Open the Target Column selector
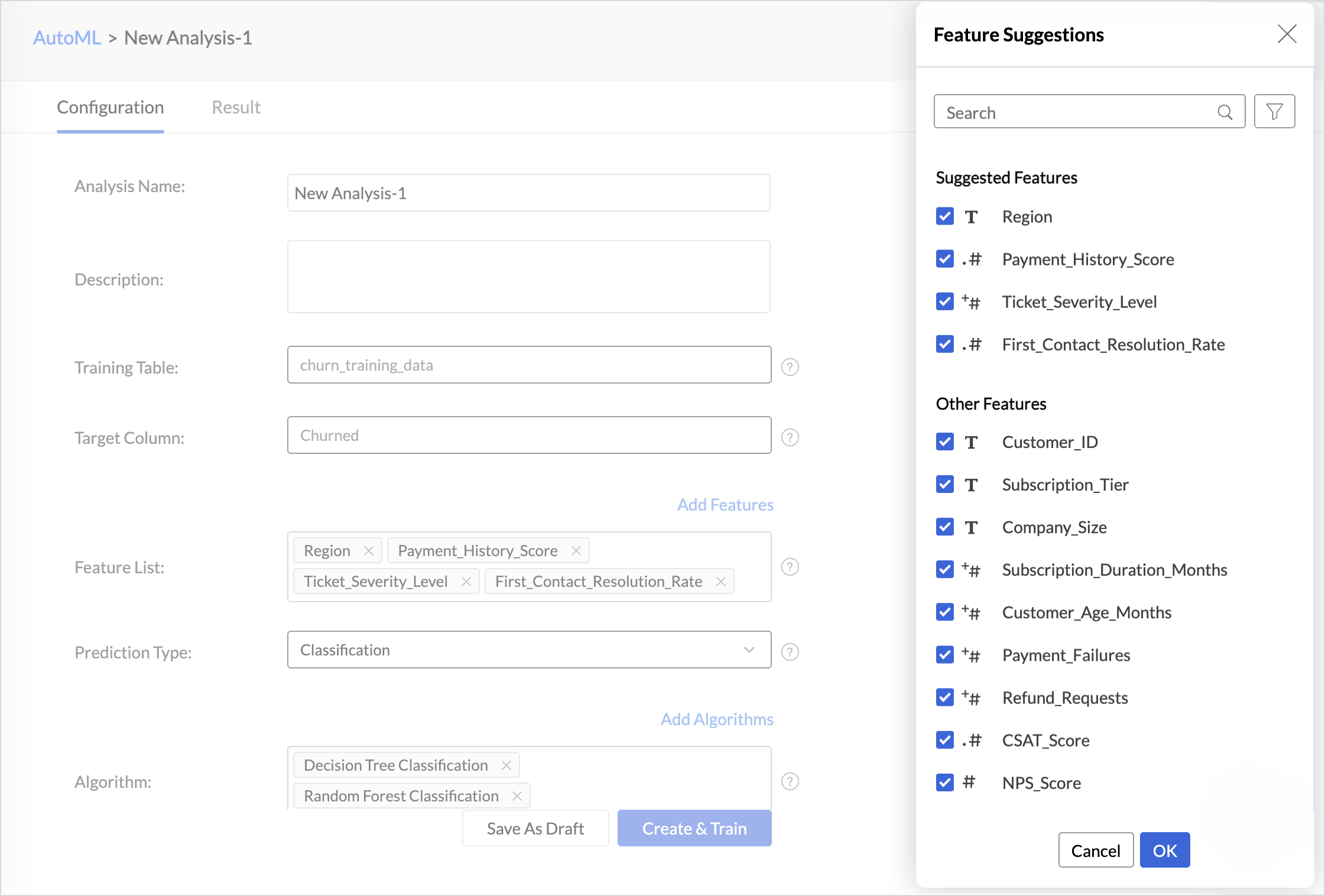Image resolution: width=1325 pixels, height=896 pixels. coord(529,435)
